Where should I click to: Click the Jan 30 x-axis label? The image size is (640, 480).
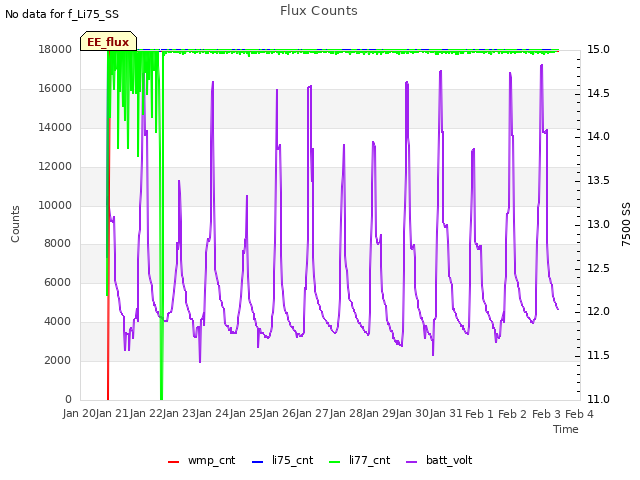click(x=413, y=413)
